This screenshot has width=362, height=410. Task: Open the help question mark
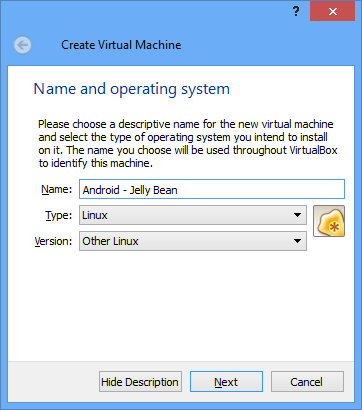click(296, 12)
